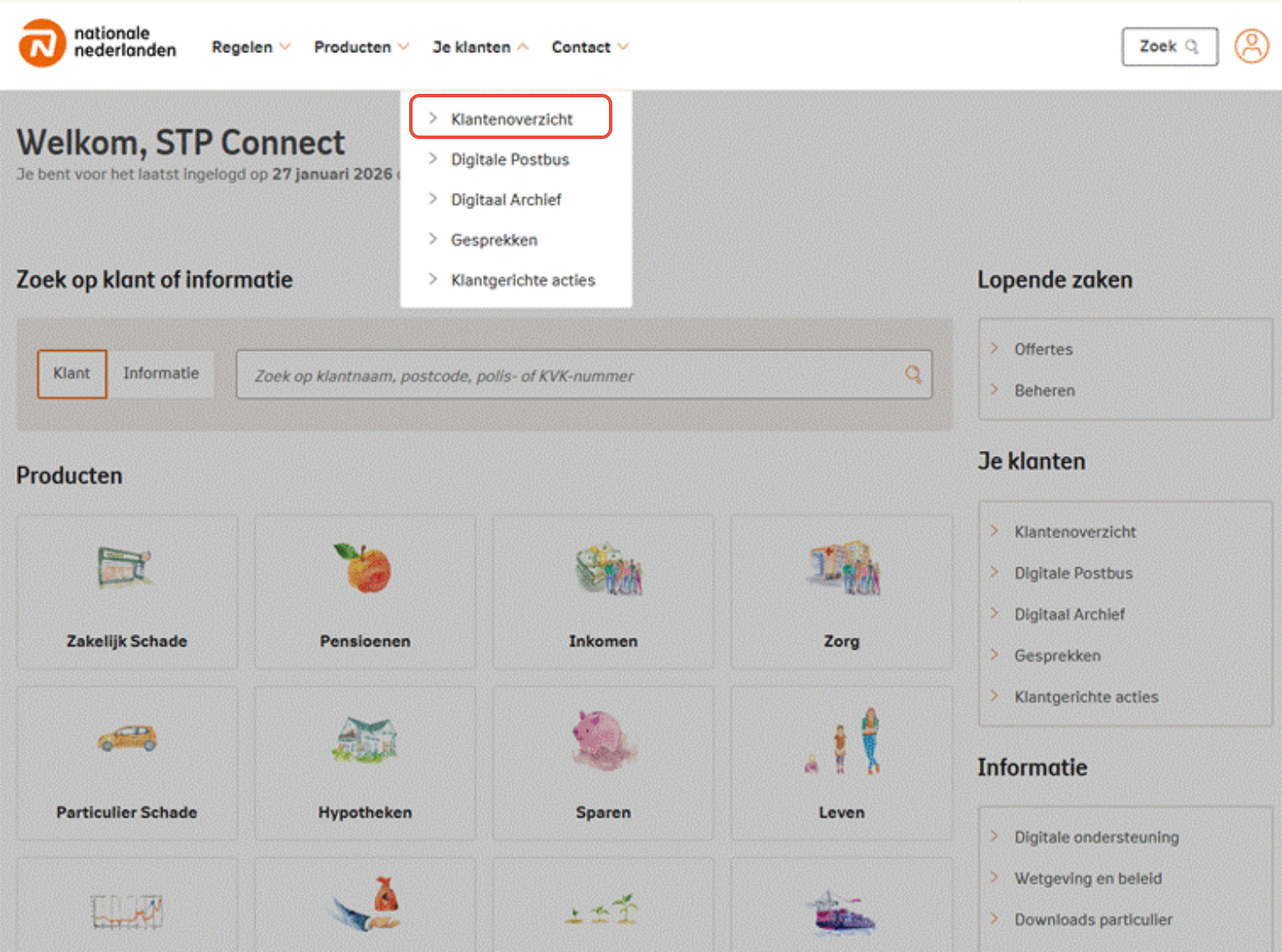This screenshot has width=1282, height=952.
Task: Select Klantenoverzicht in the dropdown menu
Action: point(511,117)
